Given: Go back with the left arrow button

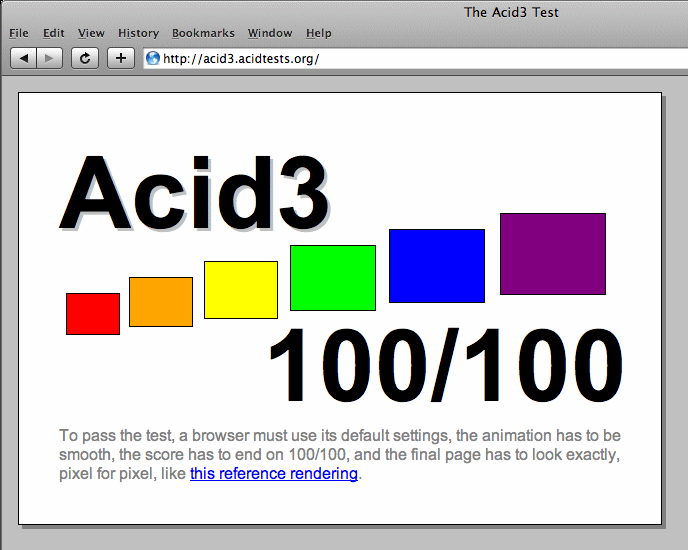Looking at the screenshot, I should pos(23,58).
